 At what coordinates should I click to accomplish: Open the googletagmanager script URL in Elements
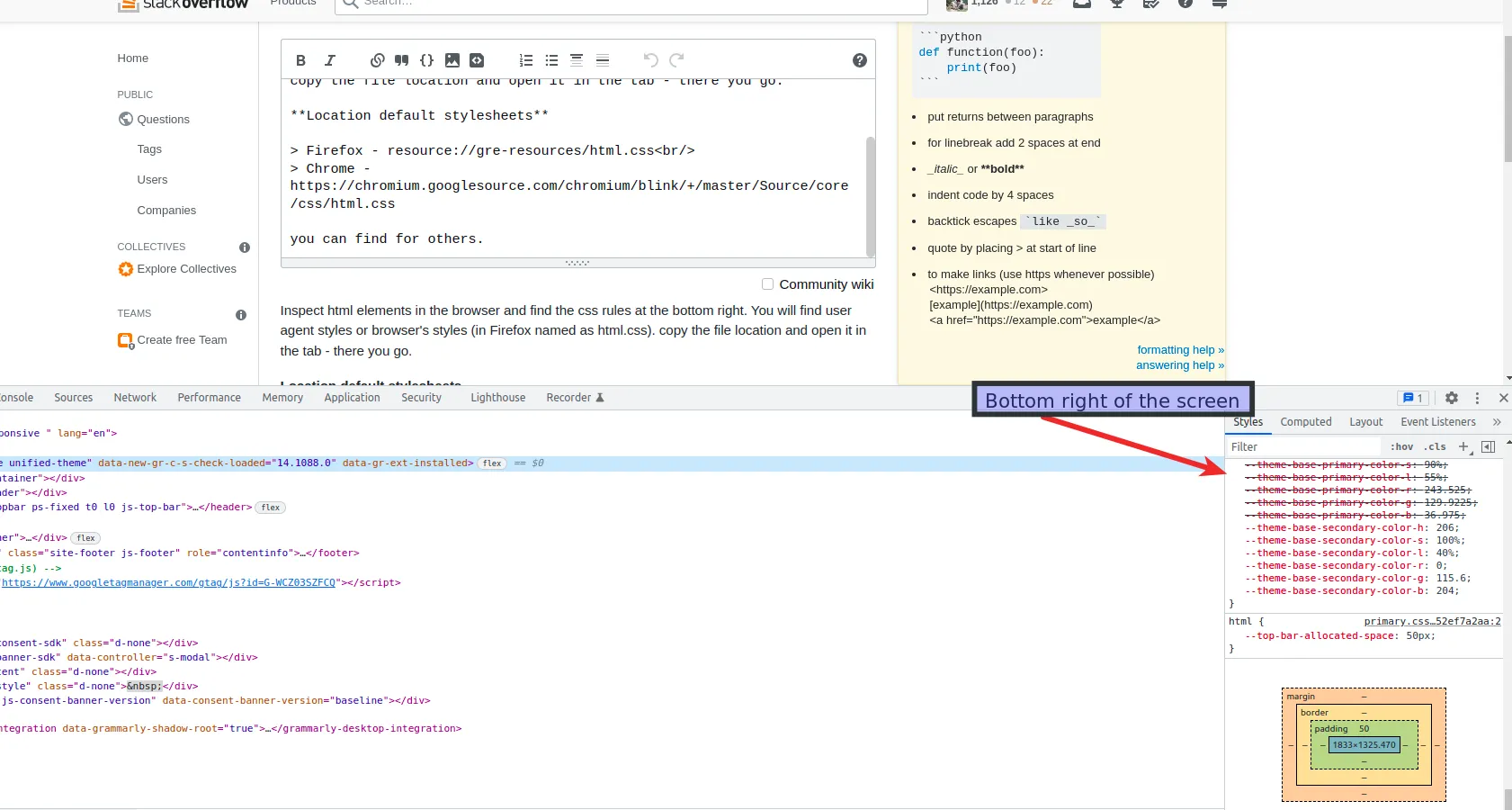tap(168, 583)
